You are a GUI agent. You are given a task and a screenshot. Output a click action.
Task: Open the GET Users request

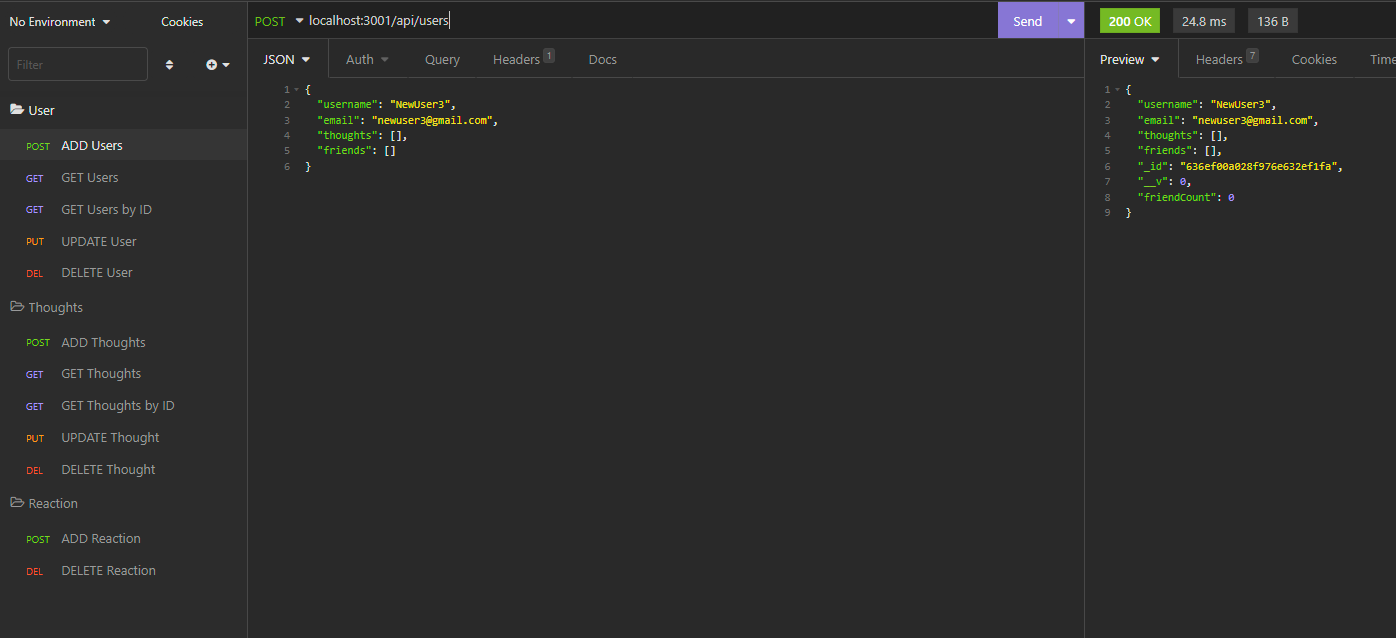coord(90,177)
